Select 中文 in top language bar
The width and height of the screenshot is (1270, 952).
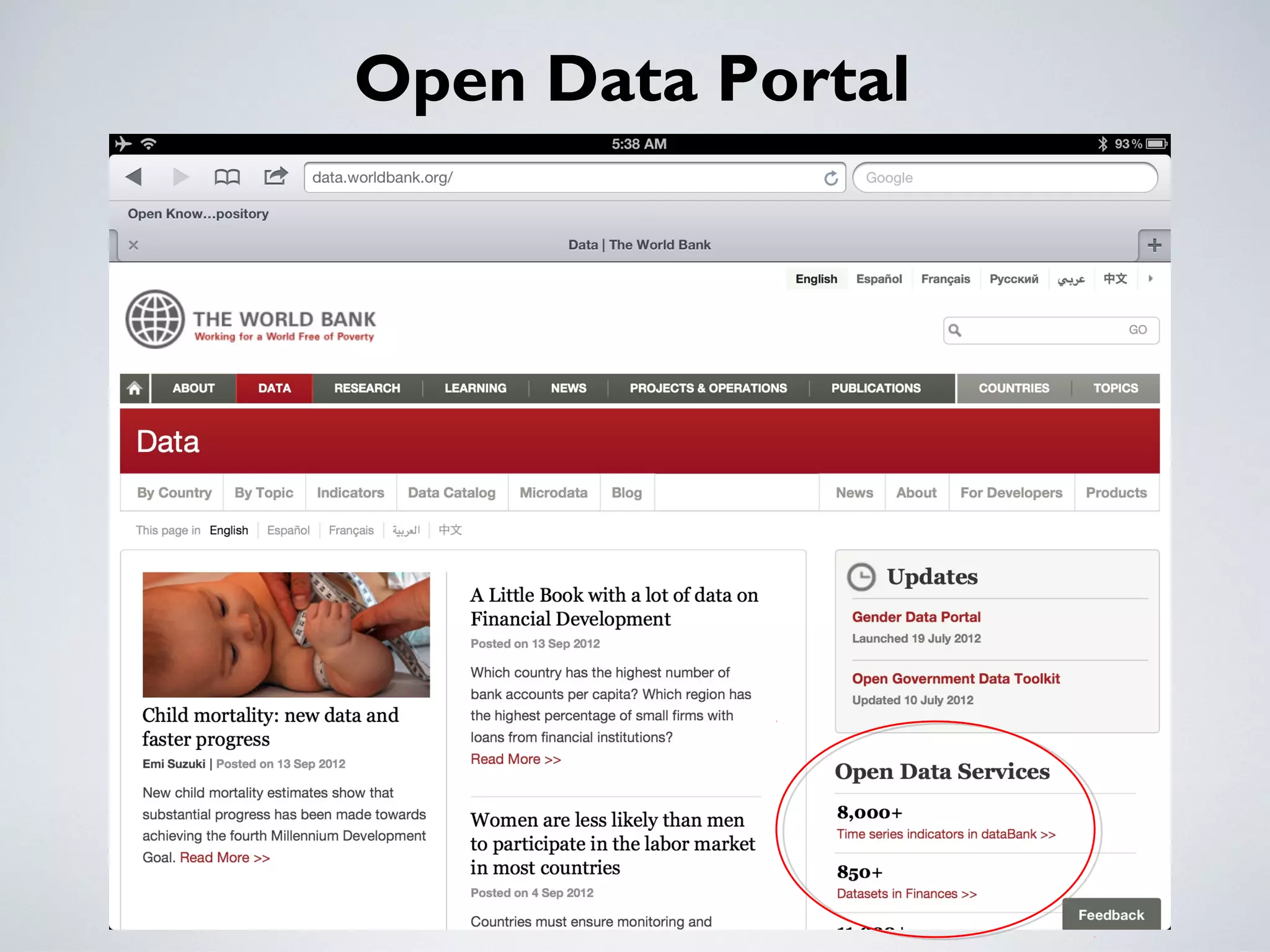click(x=1115, y=279)
